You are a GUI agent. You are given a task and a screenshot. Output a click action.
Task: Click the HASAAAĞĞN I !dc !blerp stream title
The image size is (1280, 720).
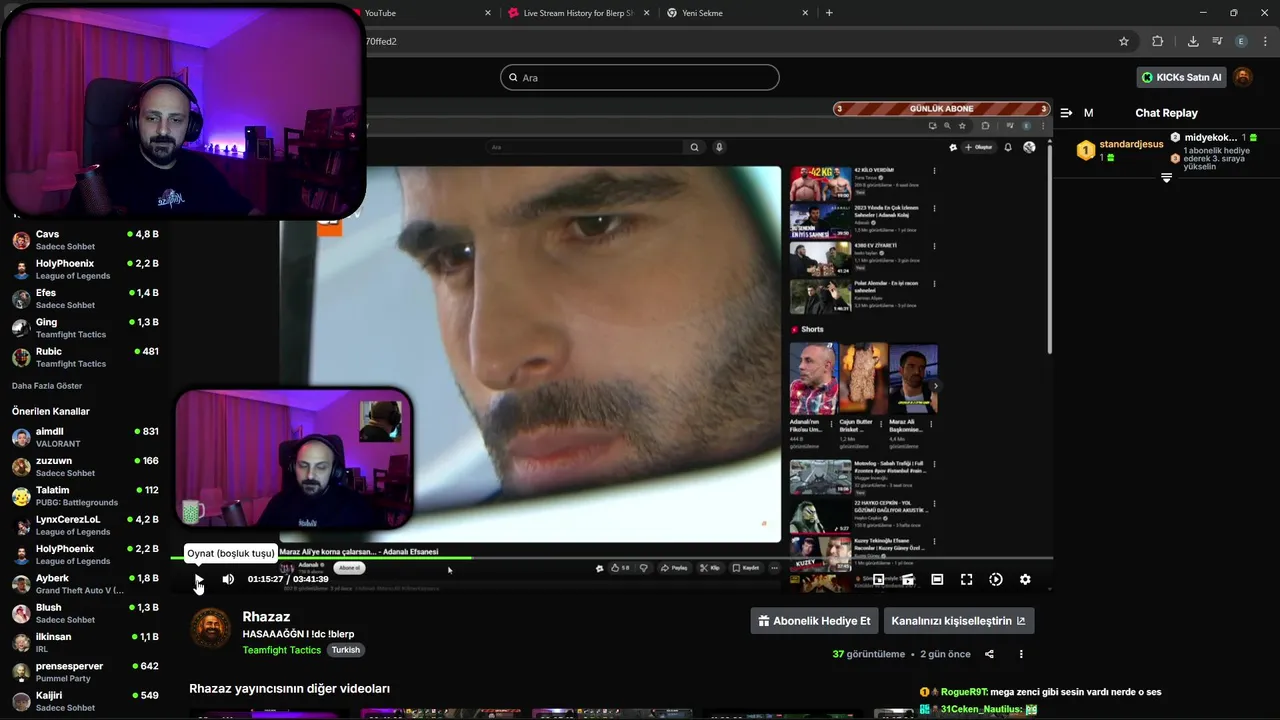click(298, 634)
